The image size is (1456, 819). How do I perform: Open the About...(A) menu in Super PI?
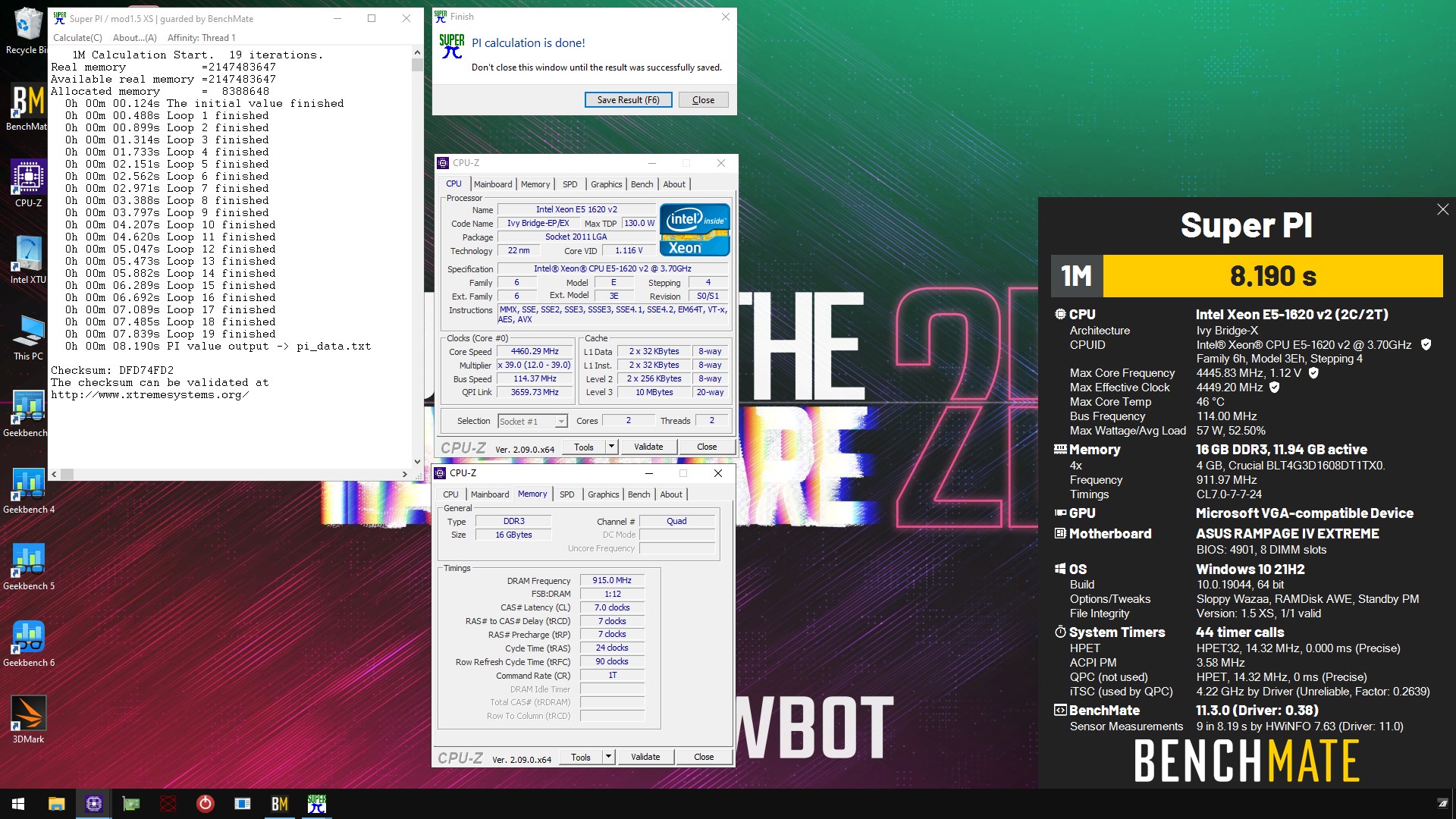tap(134, 38)
